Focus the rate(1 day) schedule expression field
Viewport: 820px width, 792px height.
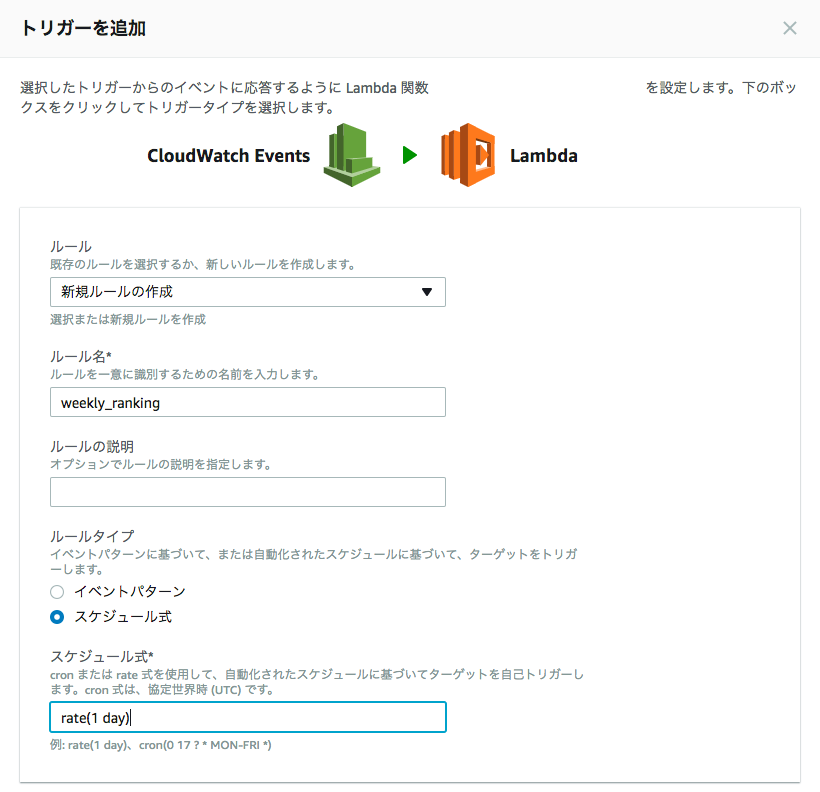(248, 717)
